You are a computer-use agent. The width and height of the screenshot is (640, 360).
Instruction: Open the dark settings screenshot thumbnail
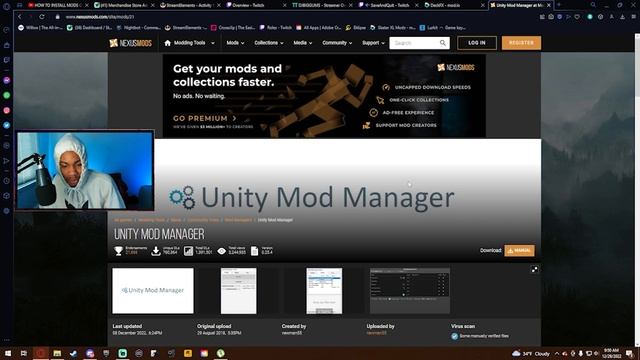coord(410,291)
